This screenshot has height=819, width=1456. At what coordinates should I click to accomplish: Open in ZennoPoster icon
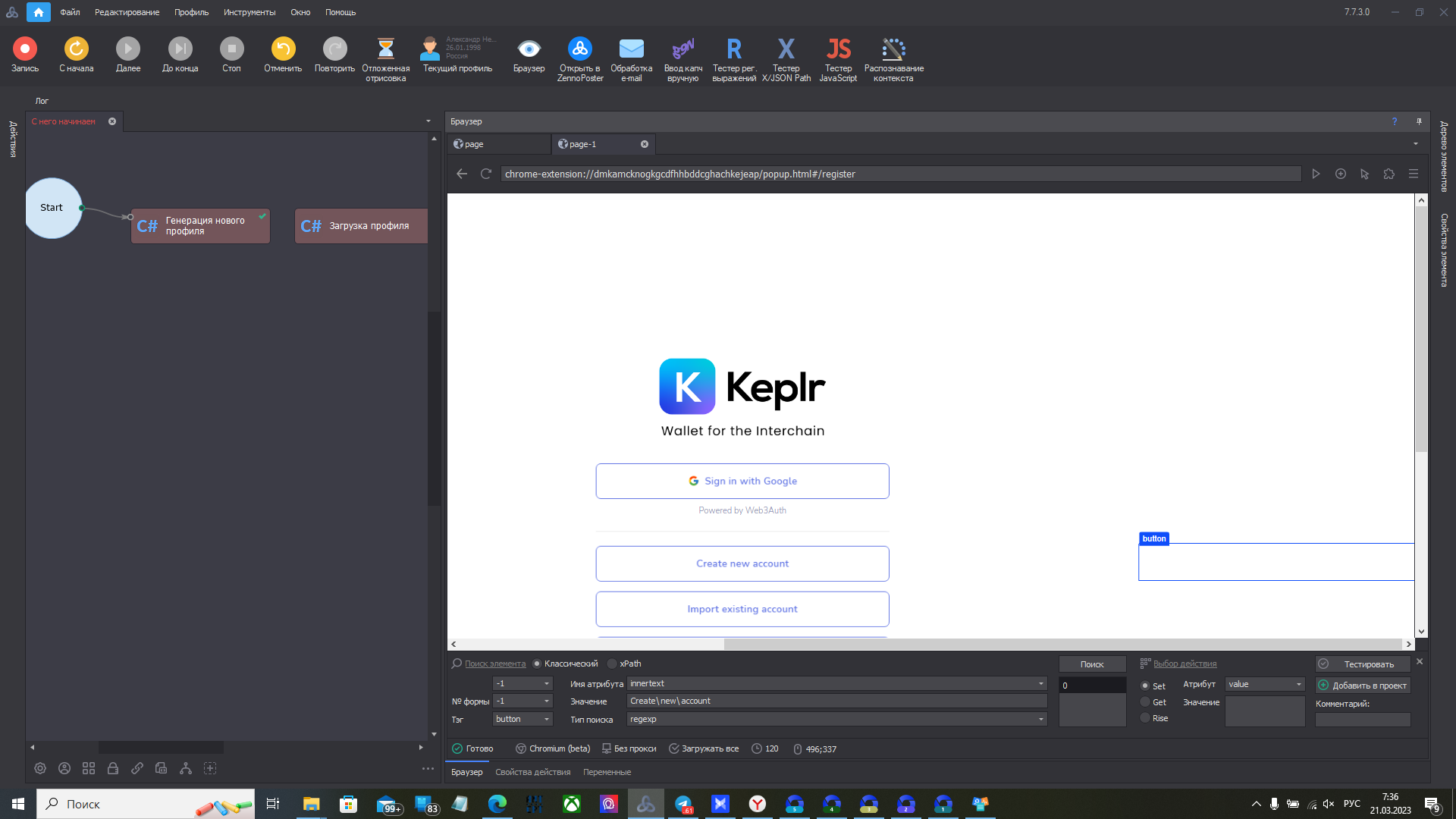click(580, 49)
